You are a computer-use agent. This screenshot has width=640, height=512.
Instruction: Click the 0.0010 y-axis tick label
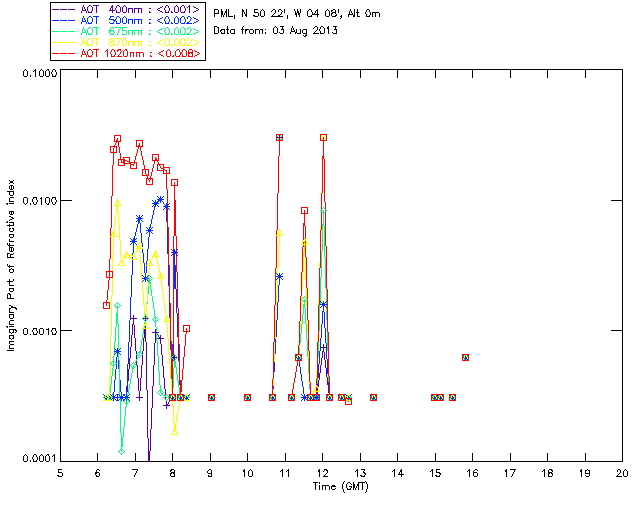pos(39,331)
